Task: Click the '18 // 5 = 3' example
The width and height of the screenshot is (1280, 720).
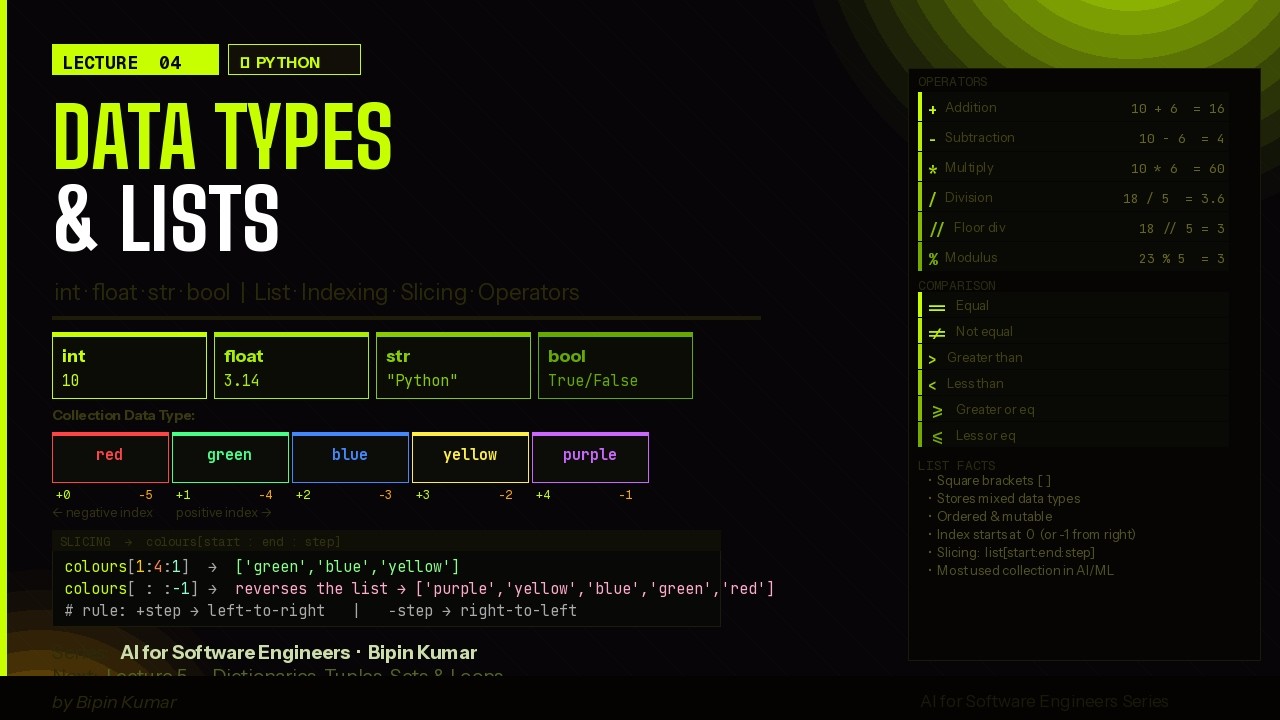Action: click(1181, 229)
